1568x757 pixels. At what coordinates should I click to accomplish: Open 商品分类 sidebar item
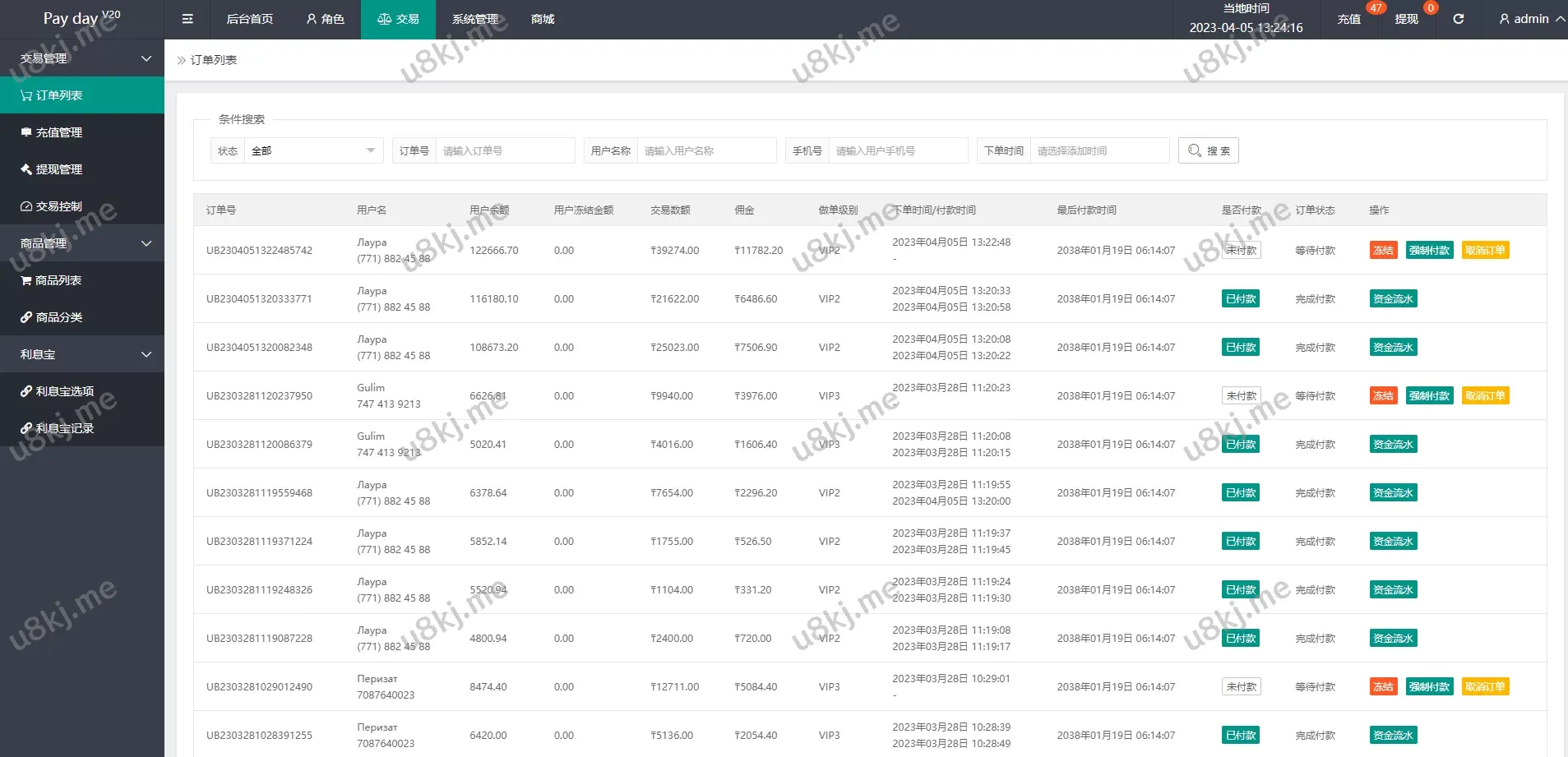click(58, 317)
